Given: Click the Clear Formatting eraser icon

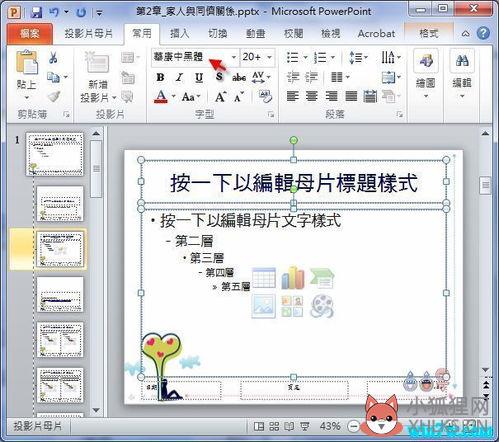Looking at the screenshot, I should pos(266,97).
